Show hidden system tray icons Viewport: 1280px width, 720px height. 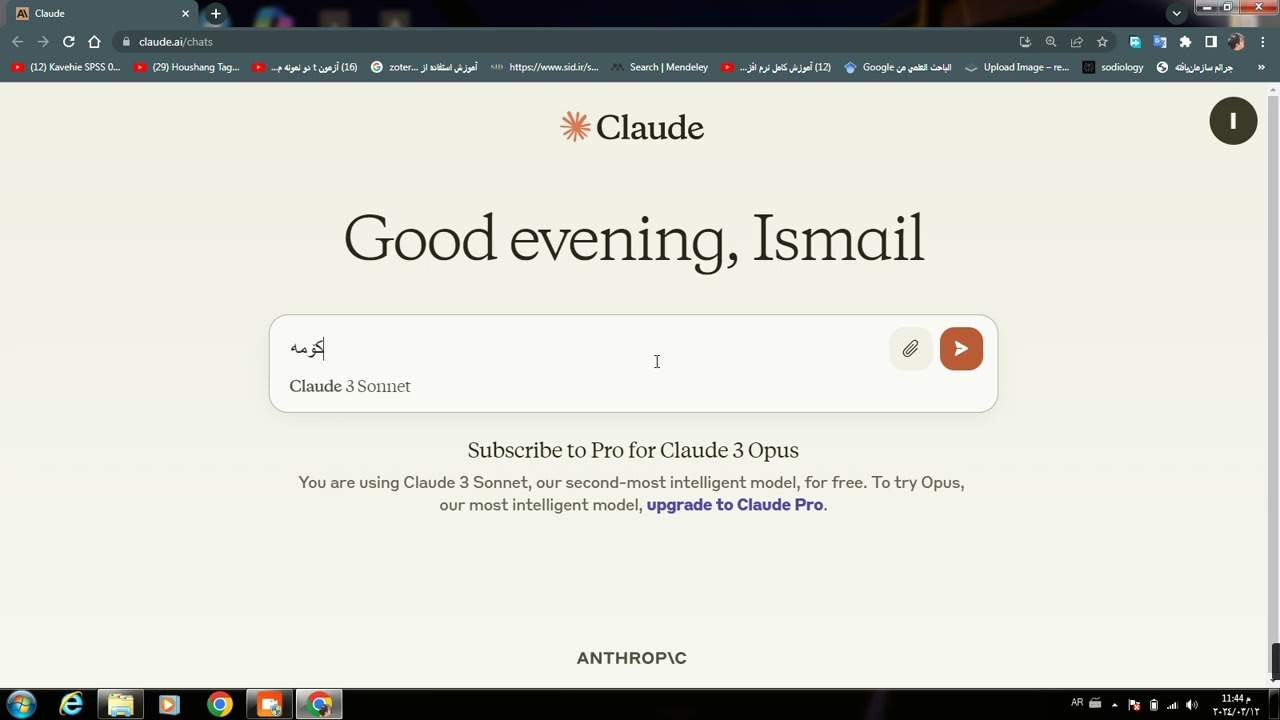pyautogui.click(x=1114, y=705)
